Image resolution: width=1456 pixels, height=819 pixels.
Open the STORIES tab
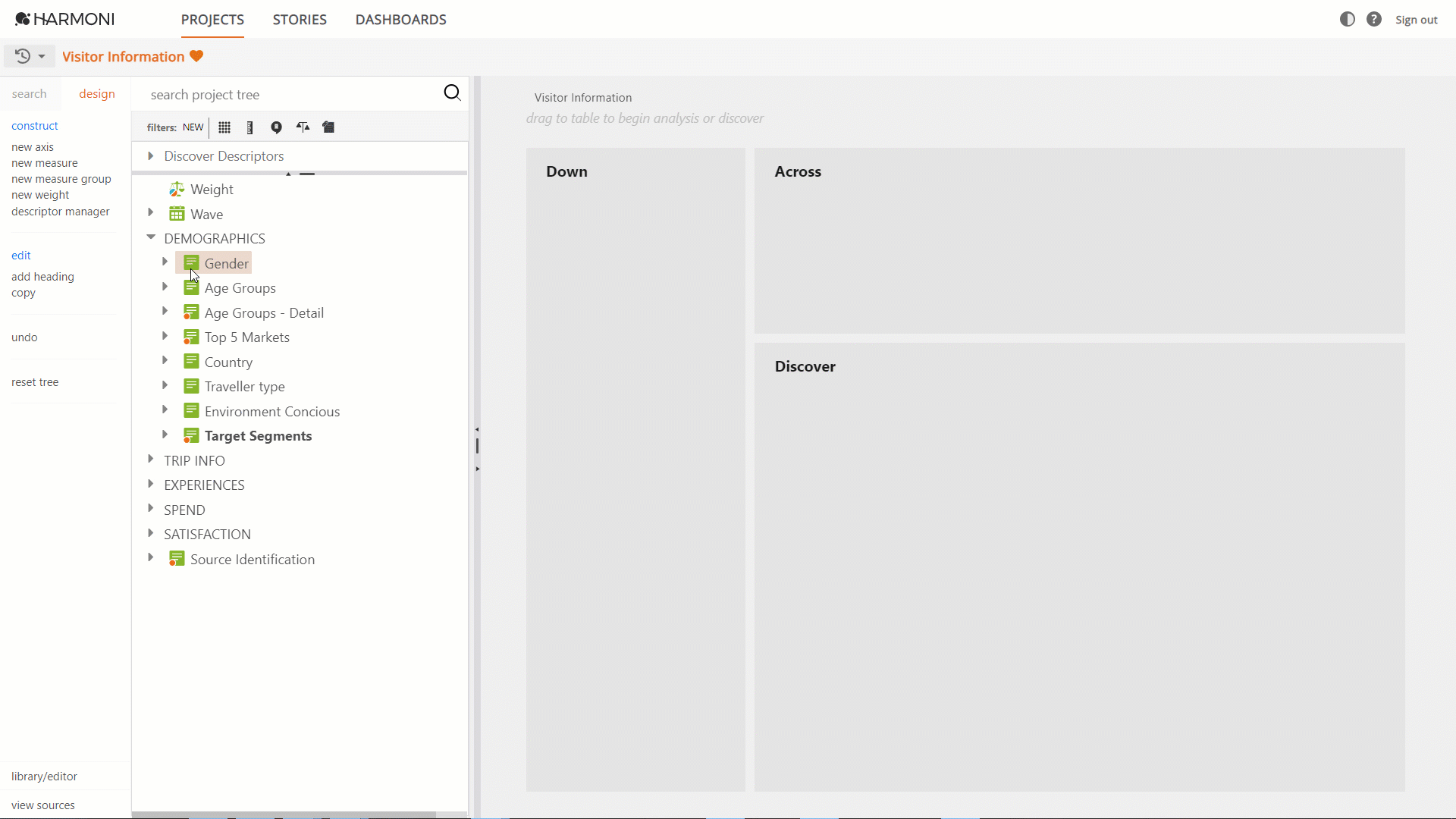pos(300,20)
